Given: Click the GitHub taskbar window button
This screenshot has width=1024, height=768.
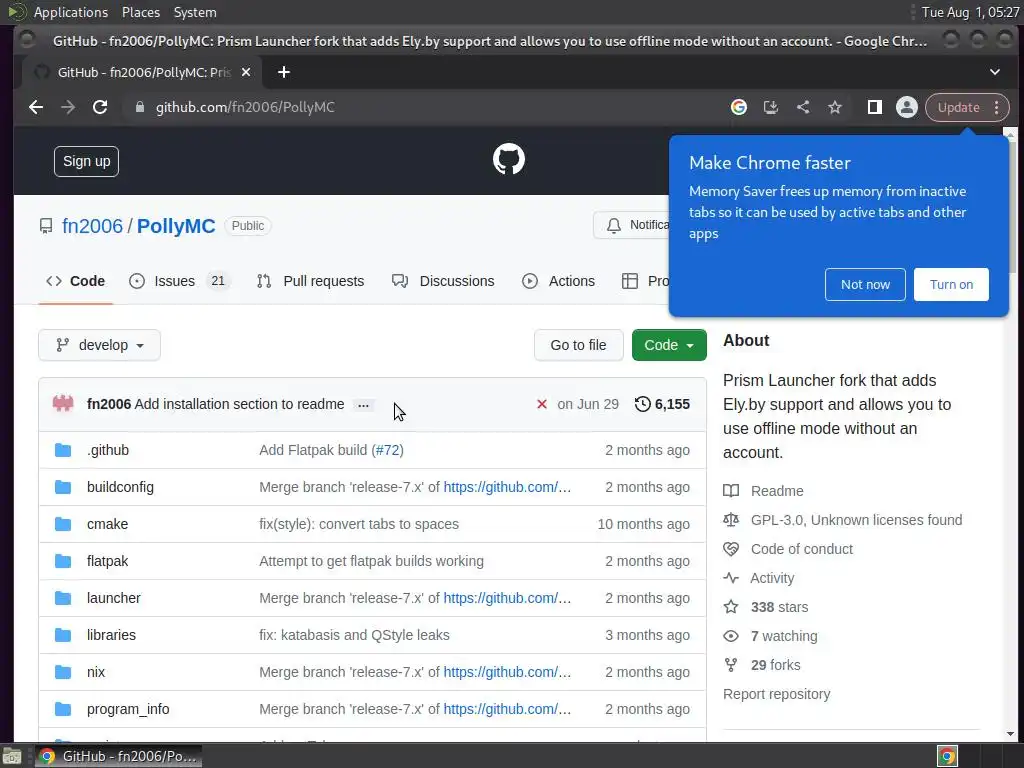Looking at the screenshot, I should 118,756.
